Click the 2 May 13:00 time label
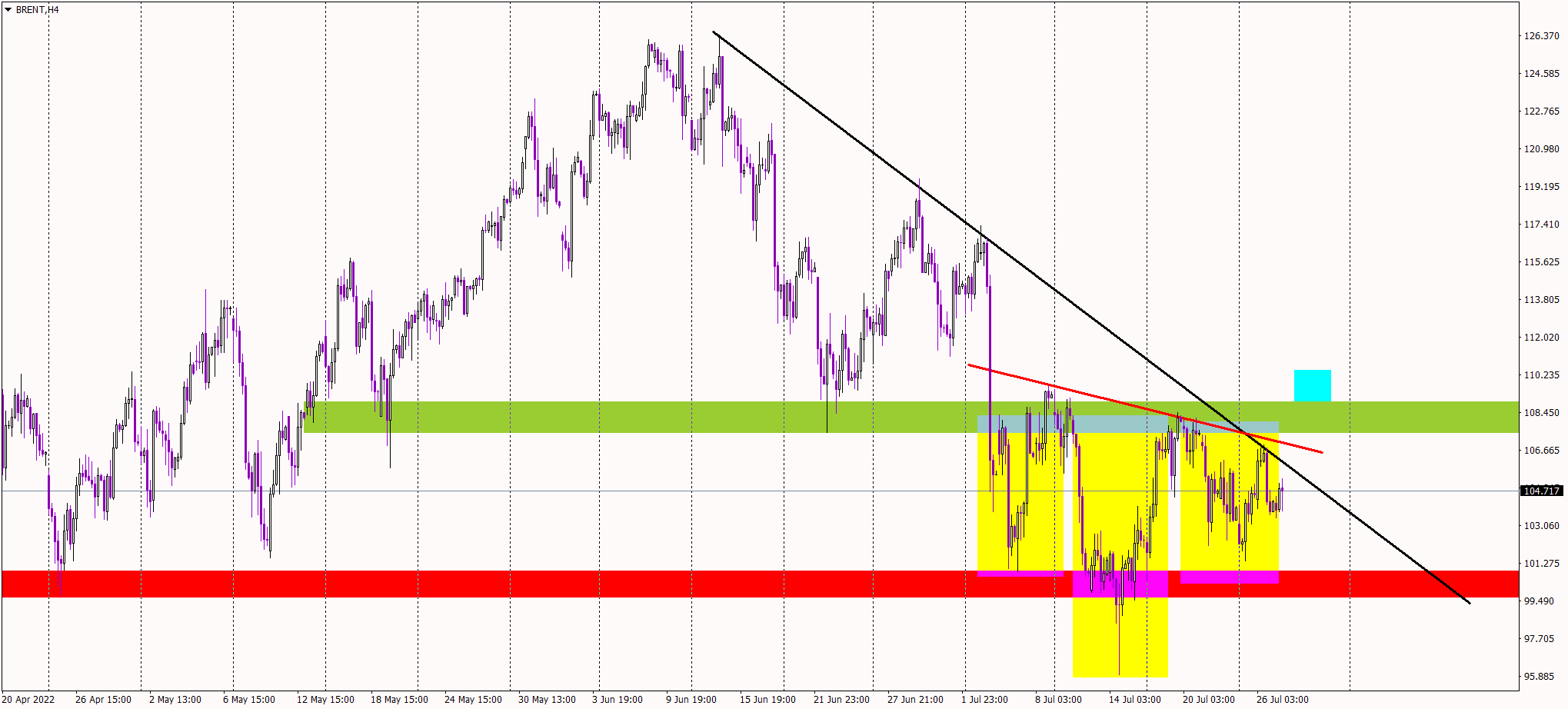The height and width of the screenshot is (709, 1568). tap(175, 699)
